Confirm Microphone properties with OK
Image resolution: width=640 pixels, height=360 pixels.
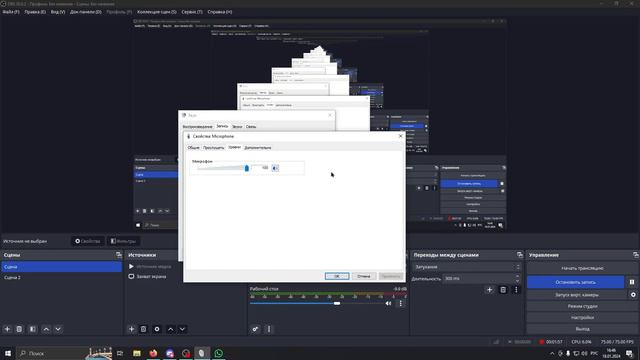click(337, 276)
